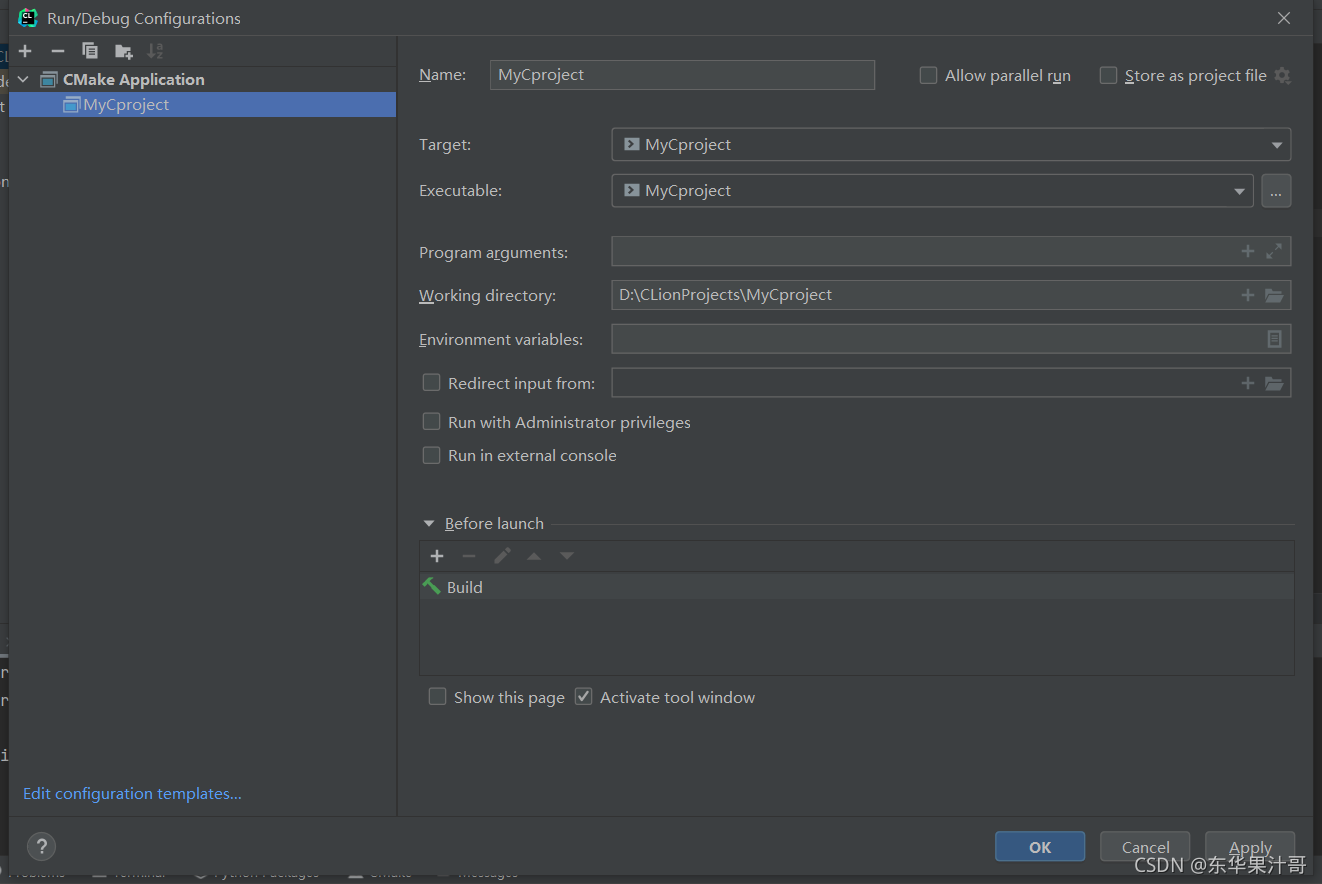Open the Executable dropdown
The width and height of the screenshot is (1322, 884).
[932, 190]
